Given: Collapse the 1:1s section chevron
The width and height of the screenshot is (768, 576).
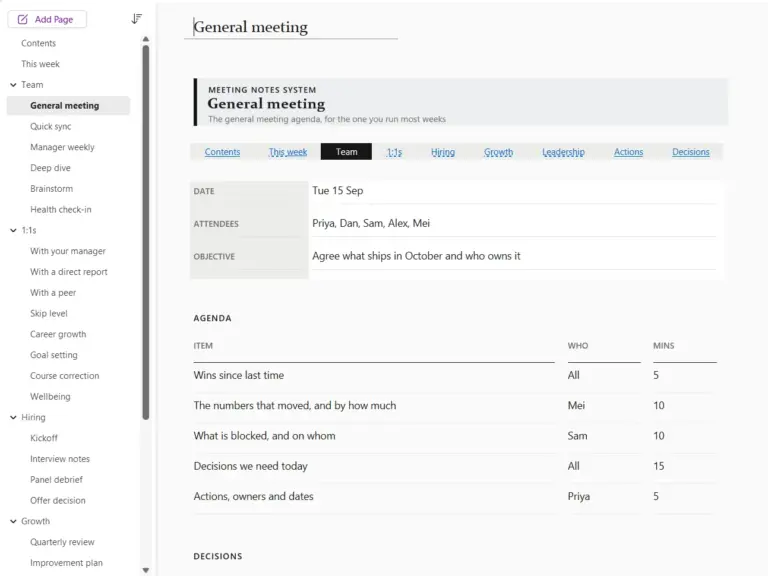Looking at the screenshot, I should (x=13, y=230).
